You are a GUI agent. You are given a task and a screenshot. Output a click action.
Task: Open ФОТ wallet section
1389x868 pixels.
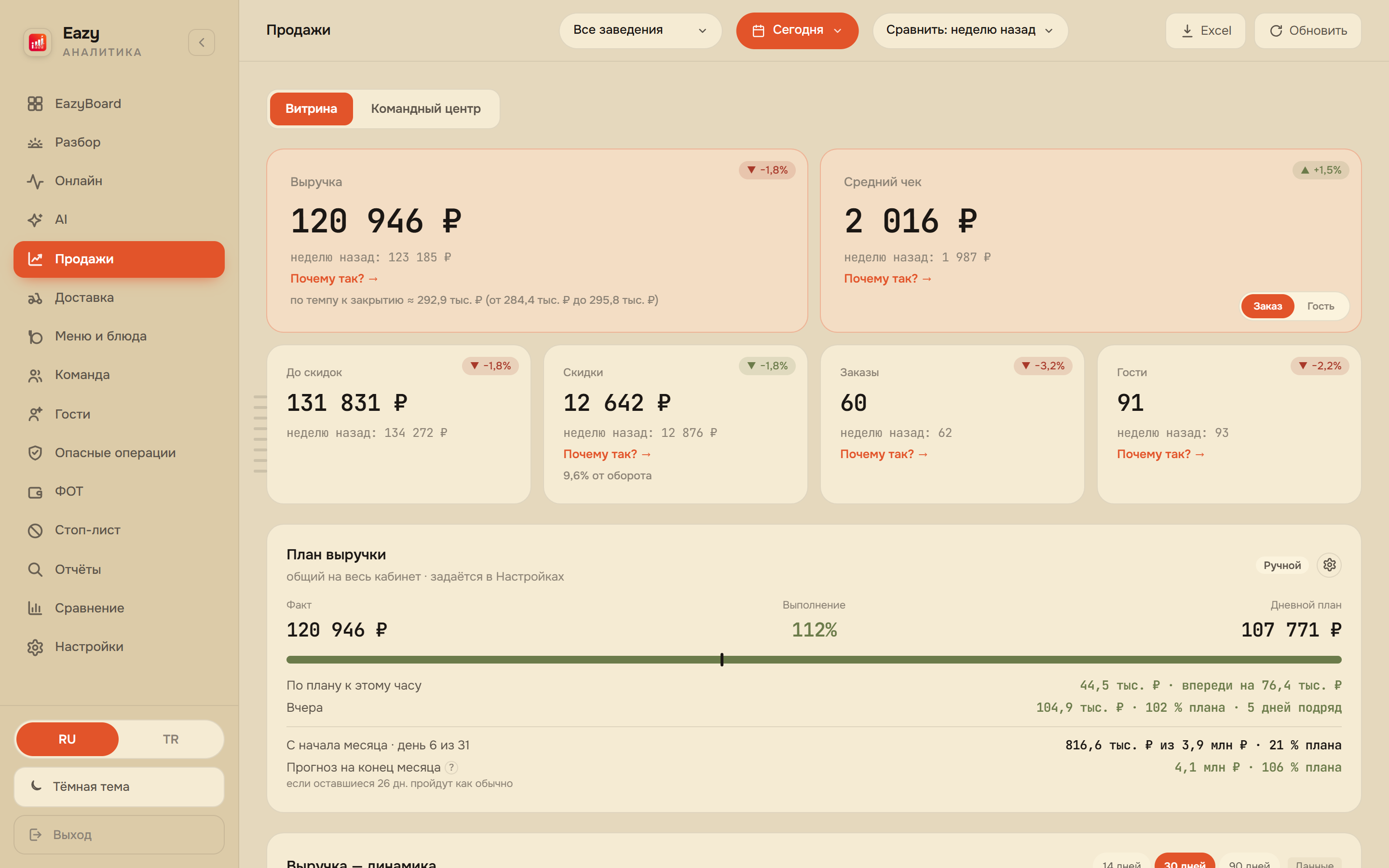(x=119, y=491)
